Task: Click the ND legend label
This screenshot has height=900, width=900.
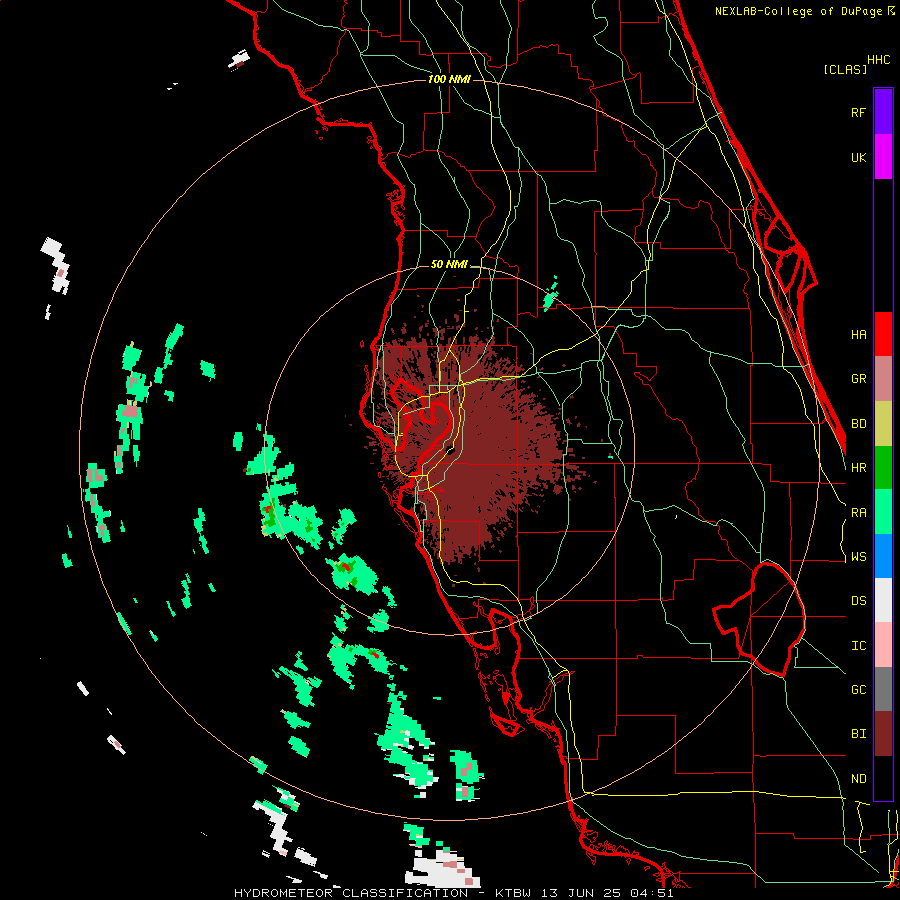Action: pyautogui.click(x=858, y=779)
